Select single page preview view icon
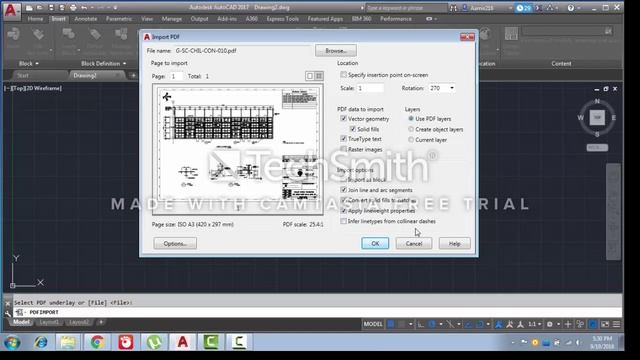Image resolution: width=640 pixels, height=360 pixels. coord(310,76)
